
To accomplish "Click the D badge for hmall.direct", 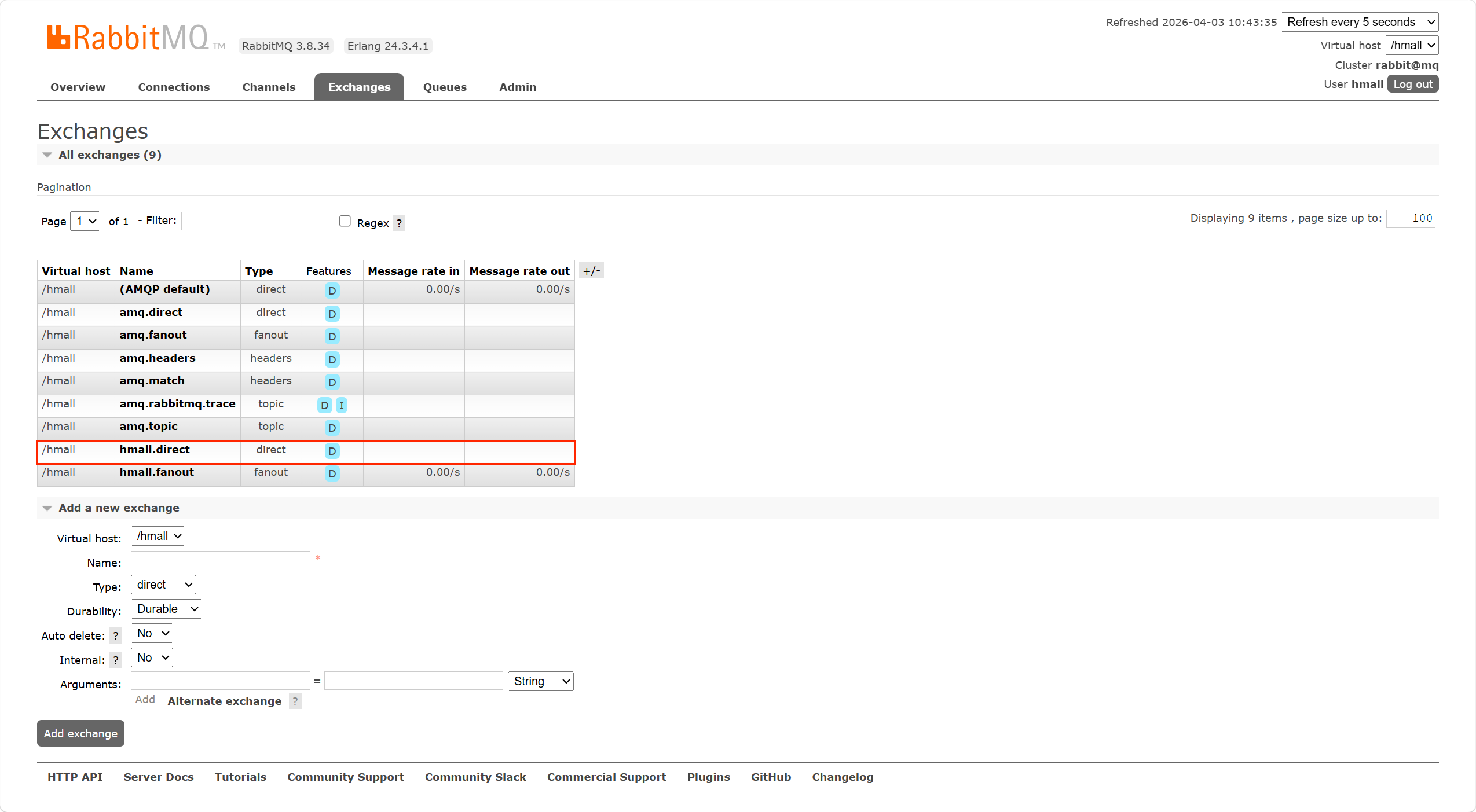I will pos(332,451).
